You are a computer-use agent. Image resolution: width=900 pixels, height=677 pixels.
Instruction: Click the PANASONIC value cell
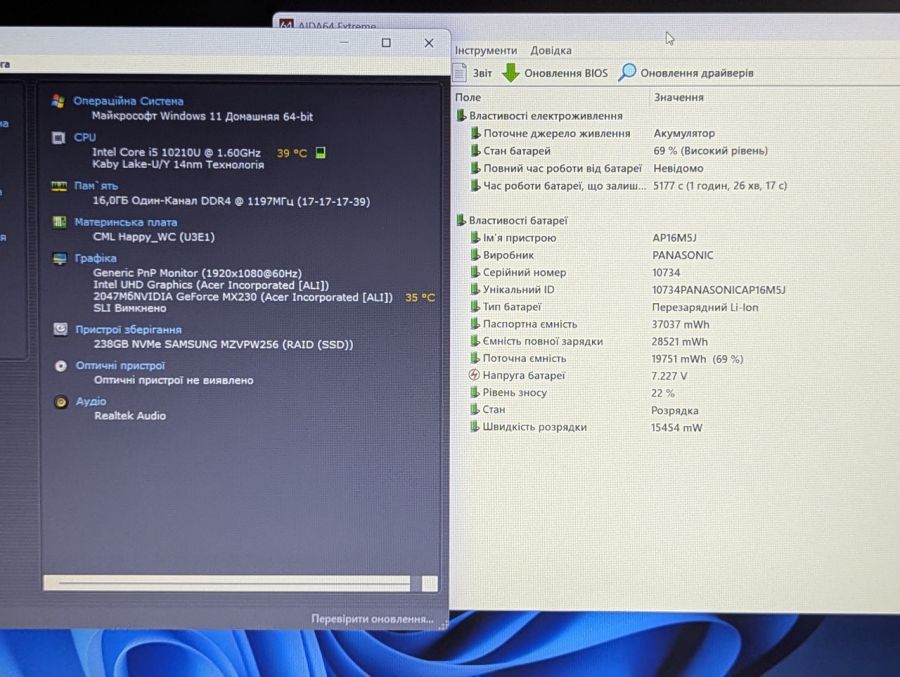682,255
